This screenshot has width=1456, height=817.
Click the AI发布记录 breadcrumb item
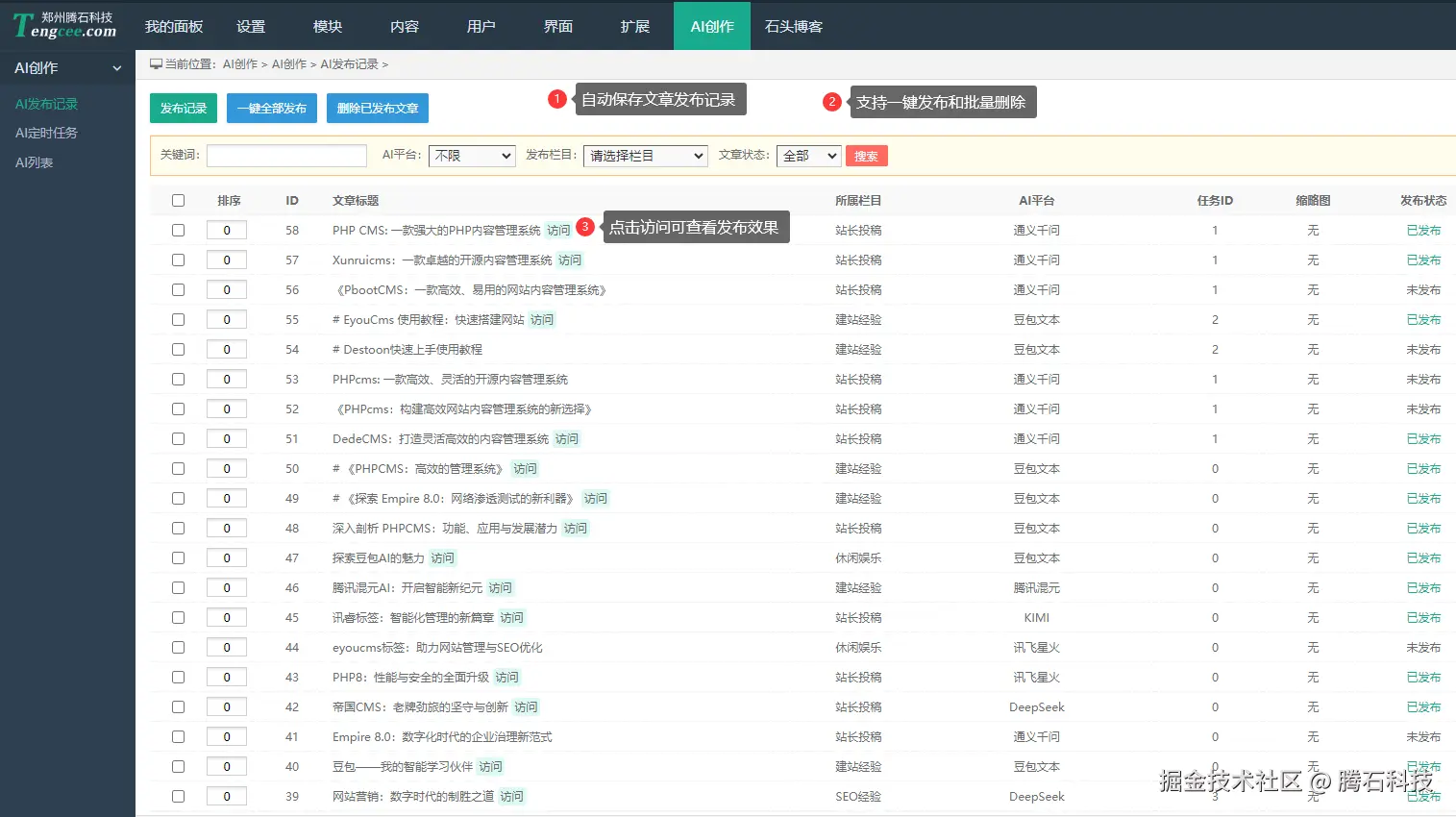pyautogui.click(x=349, y=64)
